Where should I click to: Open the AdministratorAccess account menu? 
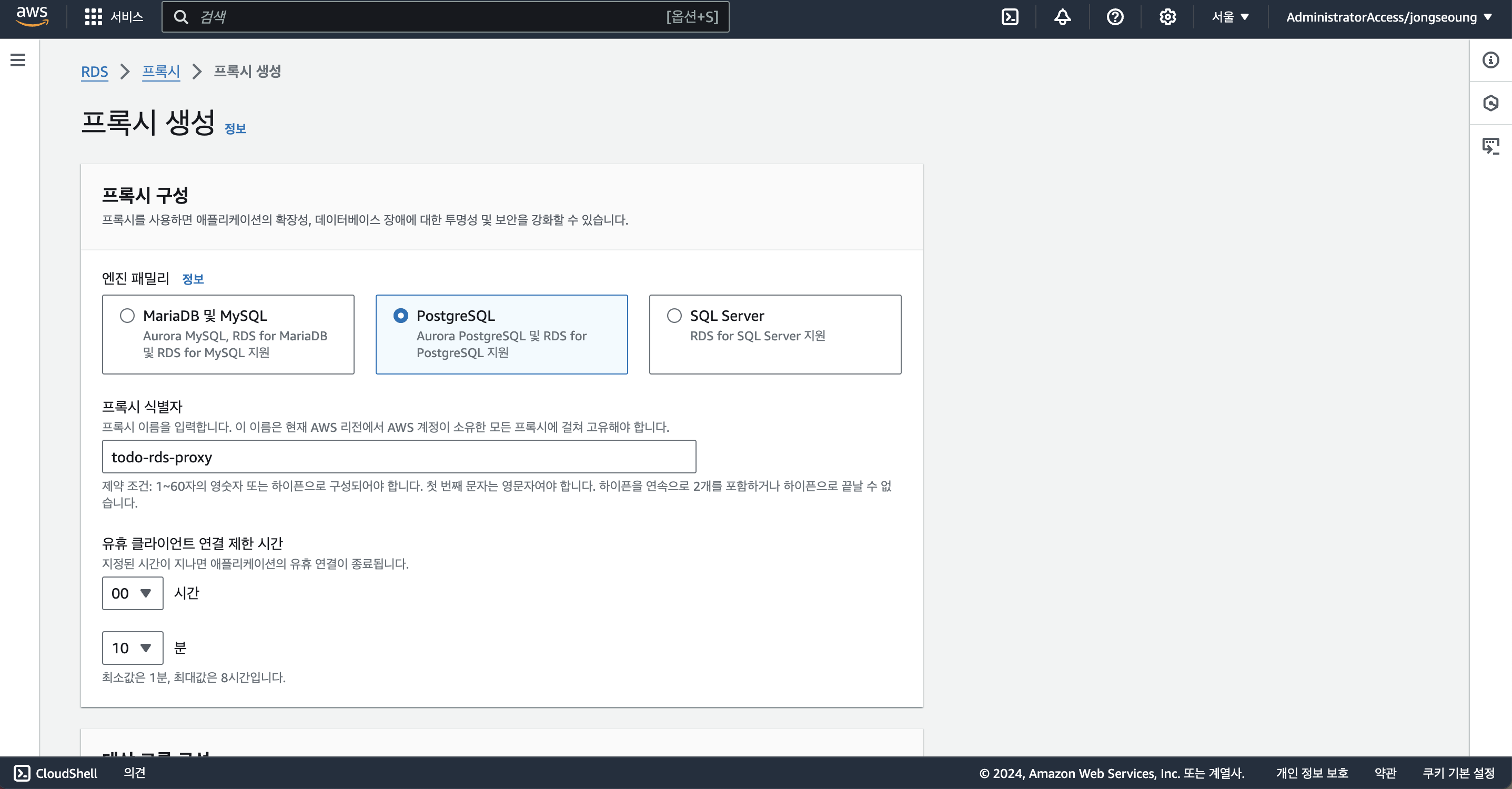point(1388,17)
